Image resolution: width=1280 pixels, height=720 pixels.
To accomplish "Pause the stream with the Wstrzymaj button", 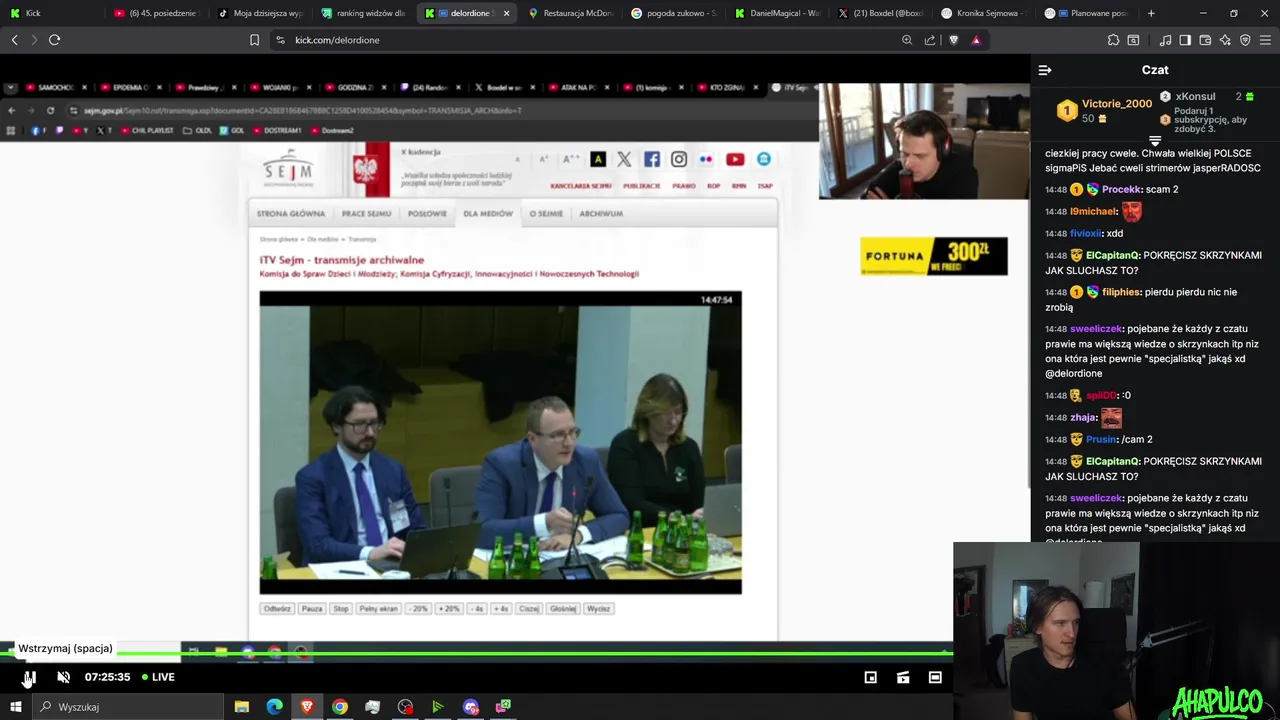I will coord(29,677).
